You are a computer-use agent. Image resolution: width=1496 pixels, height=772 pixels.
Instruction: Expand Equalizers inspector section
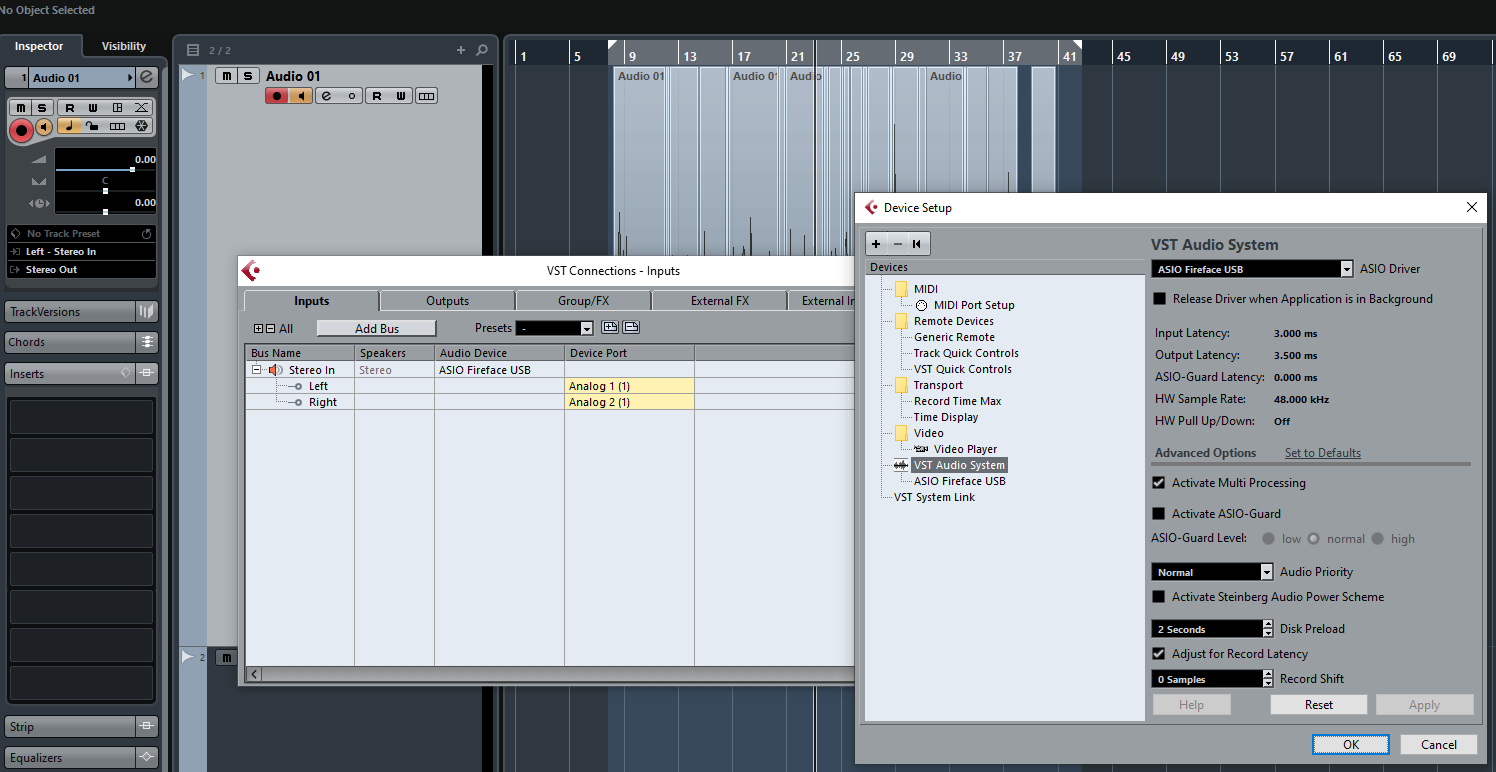70,758
